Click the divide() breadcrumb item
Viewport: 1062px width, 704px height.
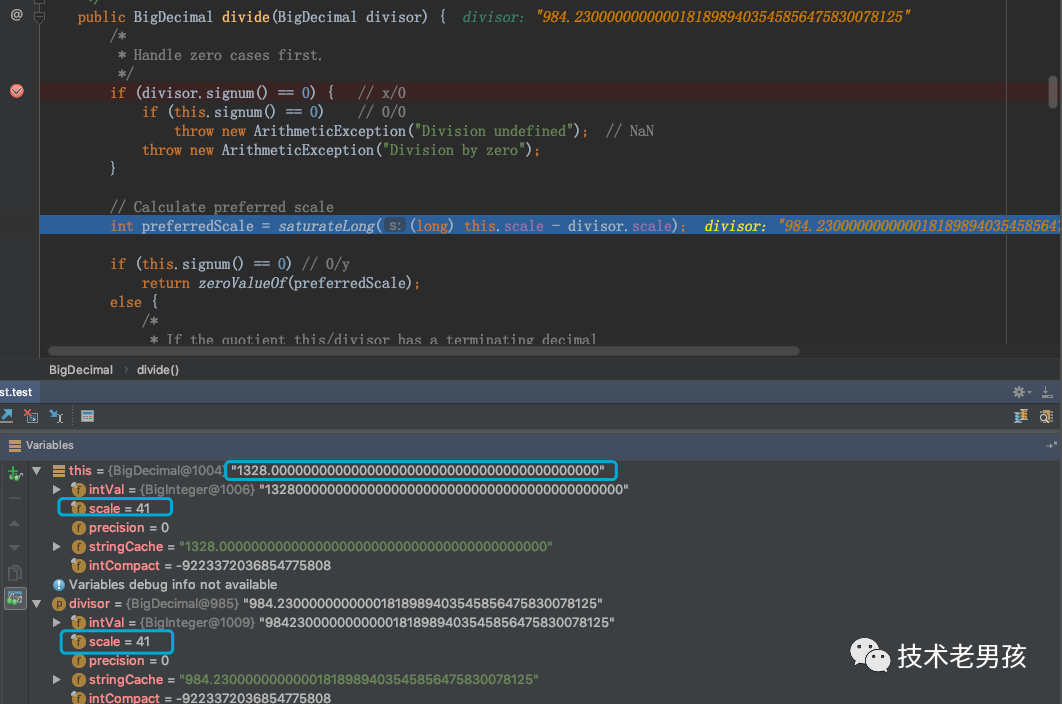pos(157,370)
